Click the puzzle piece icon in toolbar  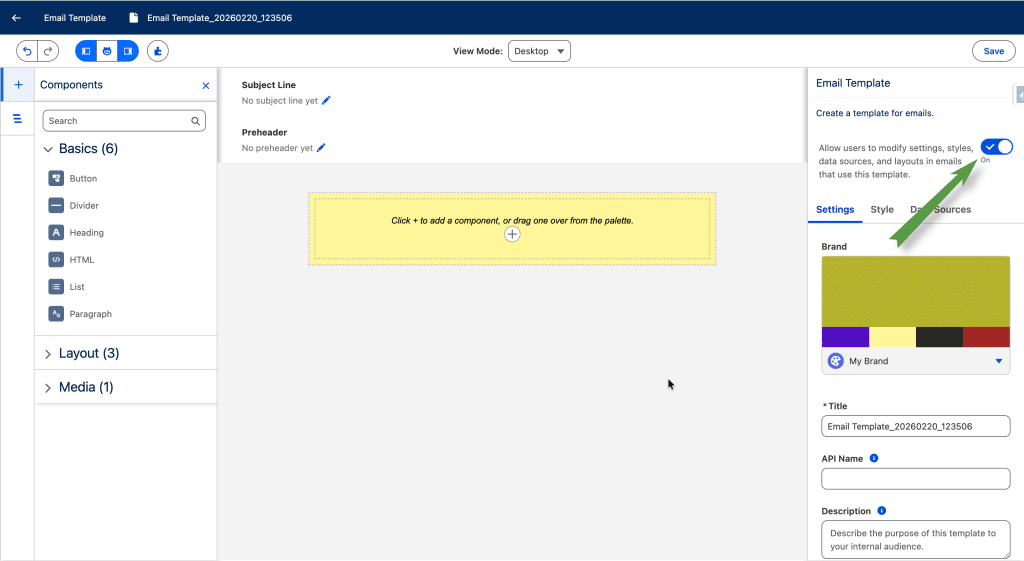[158, 51]
